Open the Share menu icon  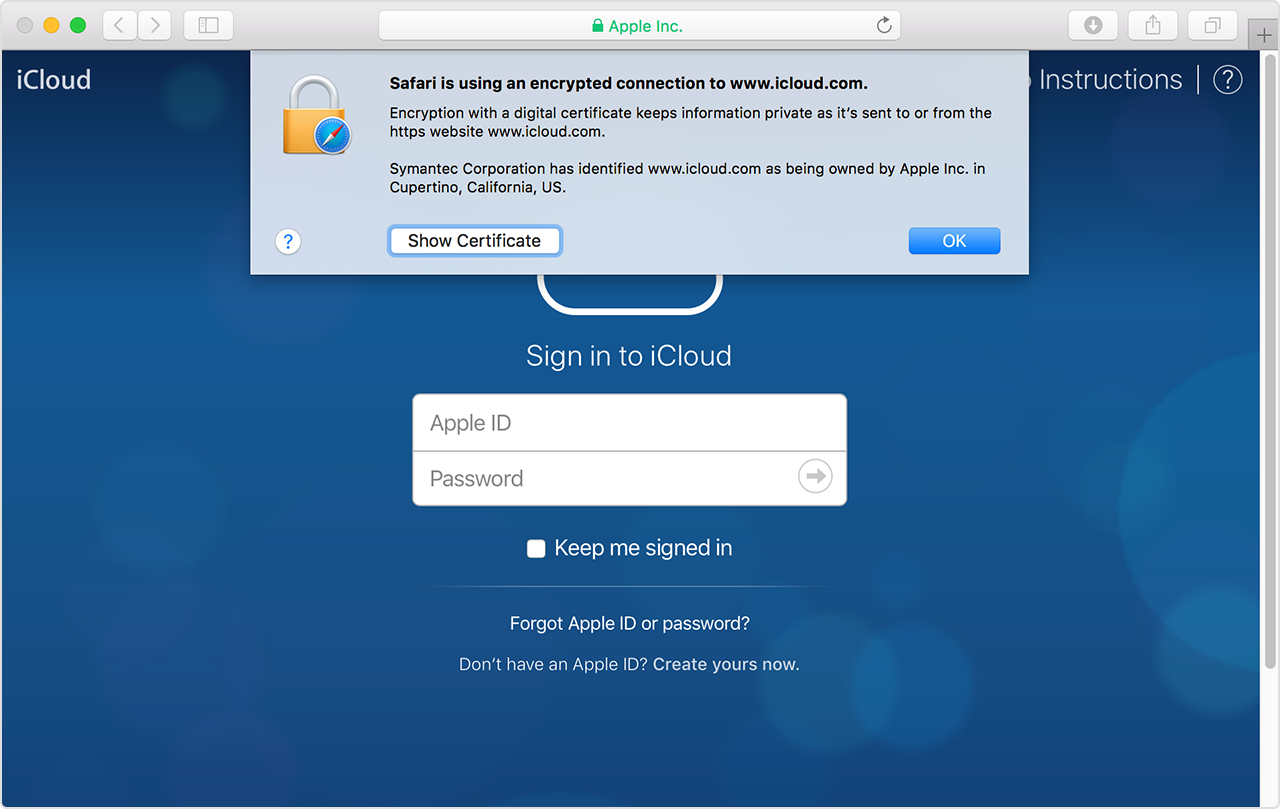point(1153,25)
